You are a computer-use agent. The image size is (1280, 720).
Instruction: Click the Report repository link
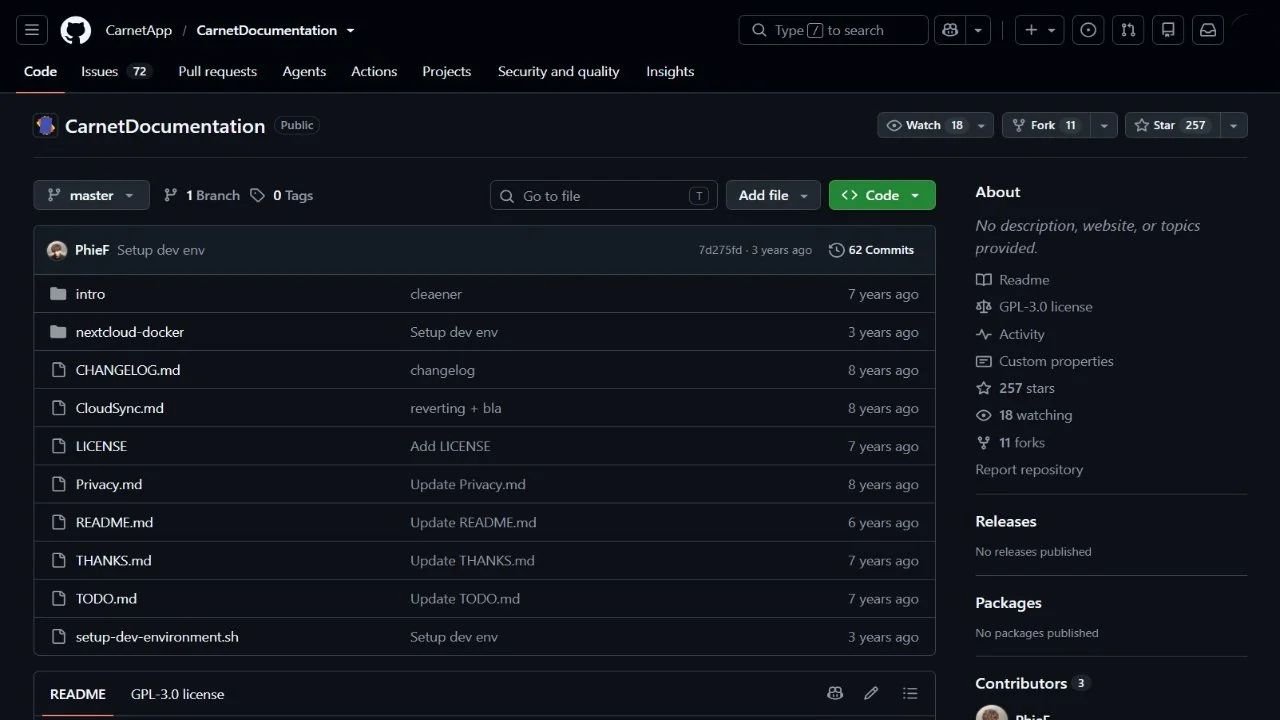pos(1029,469)
